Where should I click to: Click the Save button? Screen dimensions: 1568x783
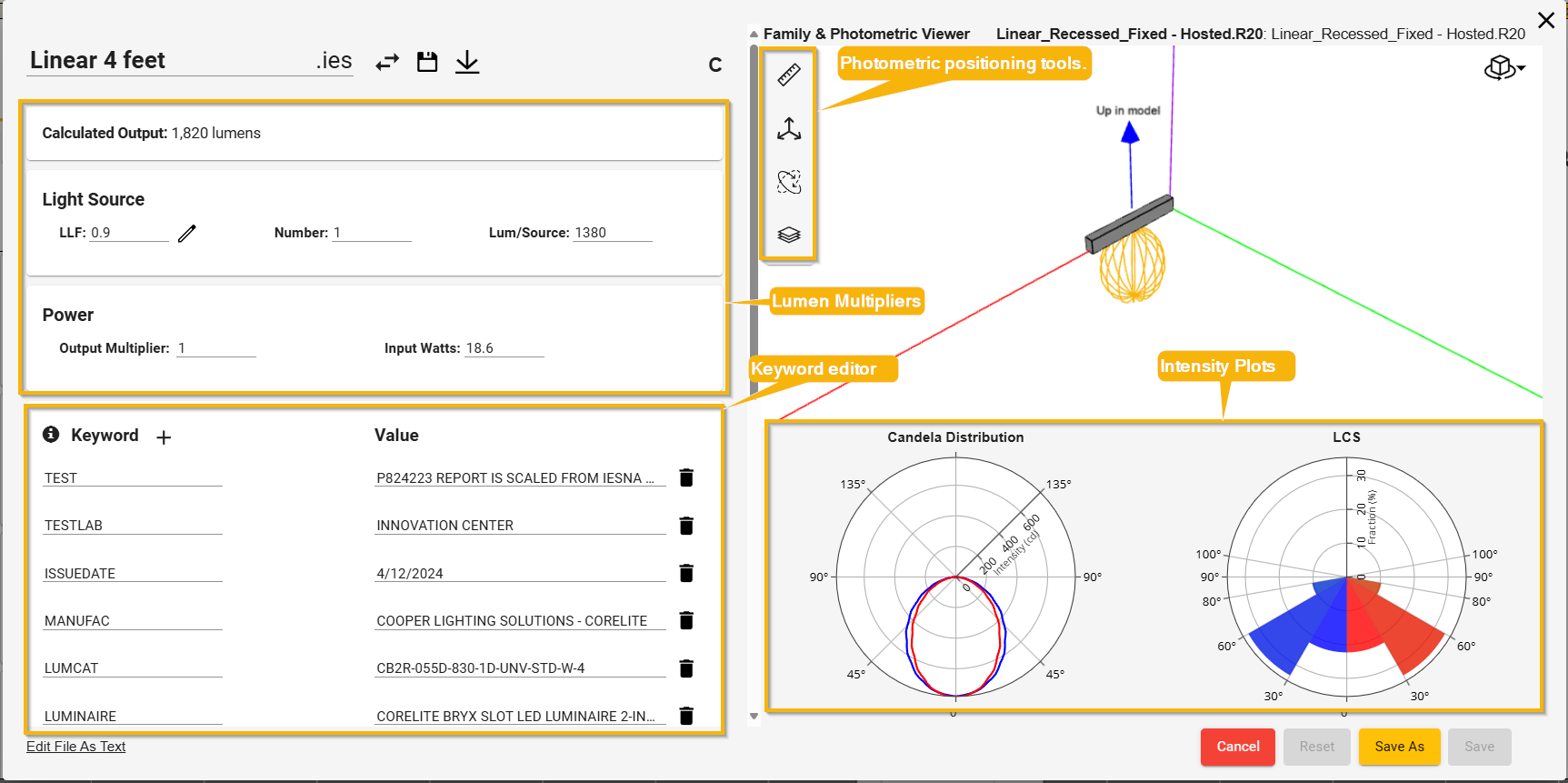(x=1480, y=747)
